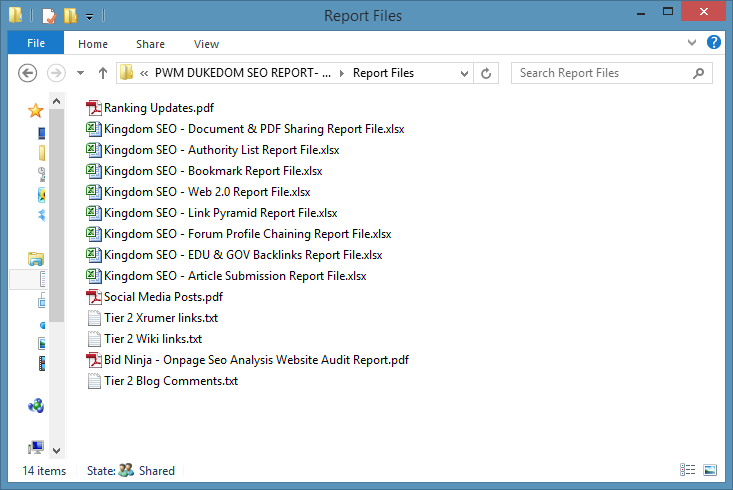Click the Excel icon of Bookmark Report File
733x490 pixels.
click(94, 171)
